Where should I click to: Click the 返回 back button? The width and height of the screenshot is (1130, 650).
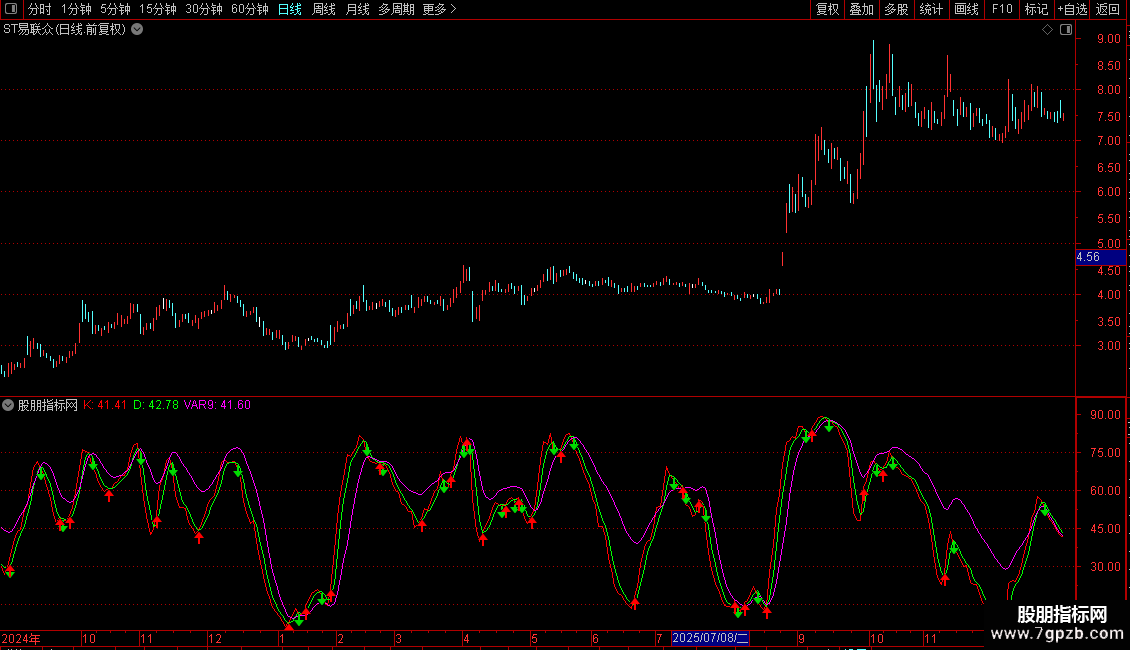(1108, 9)
